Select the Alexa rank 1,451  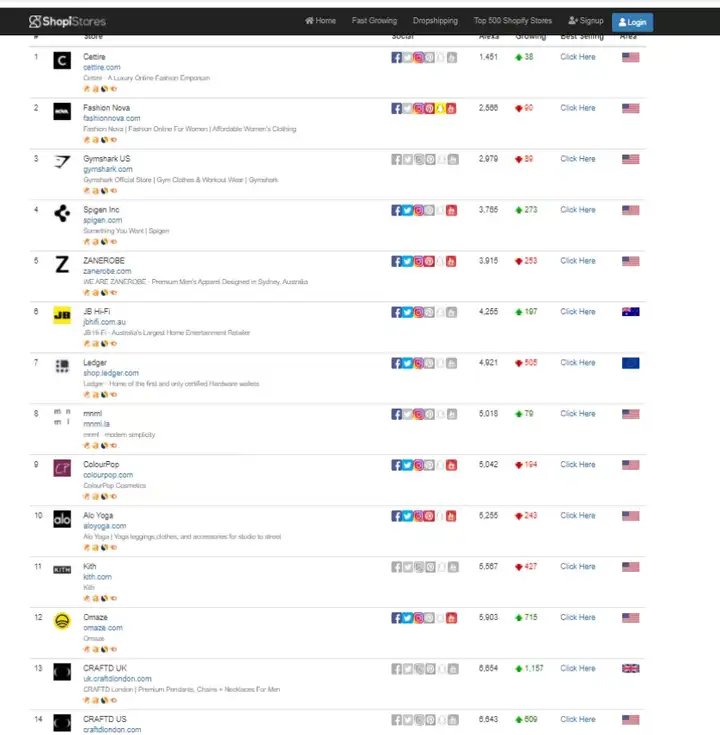pos(488,57)
